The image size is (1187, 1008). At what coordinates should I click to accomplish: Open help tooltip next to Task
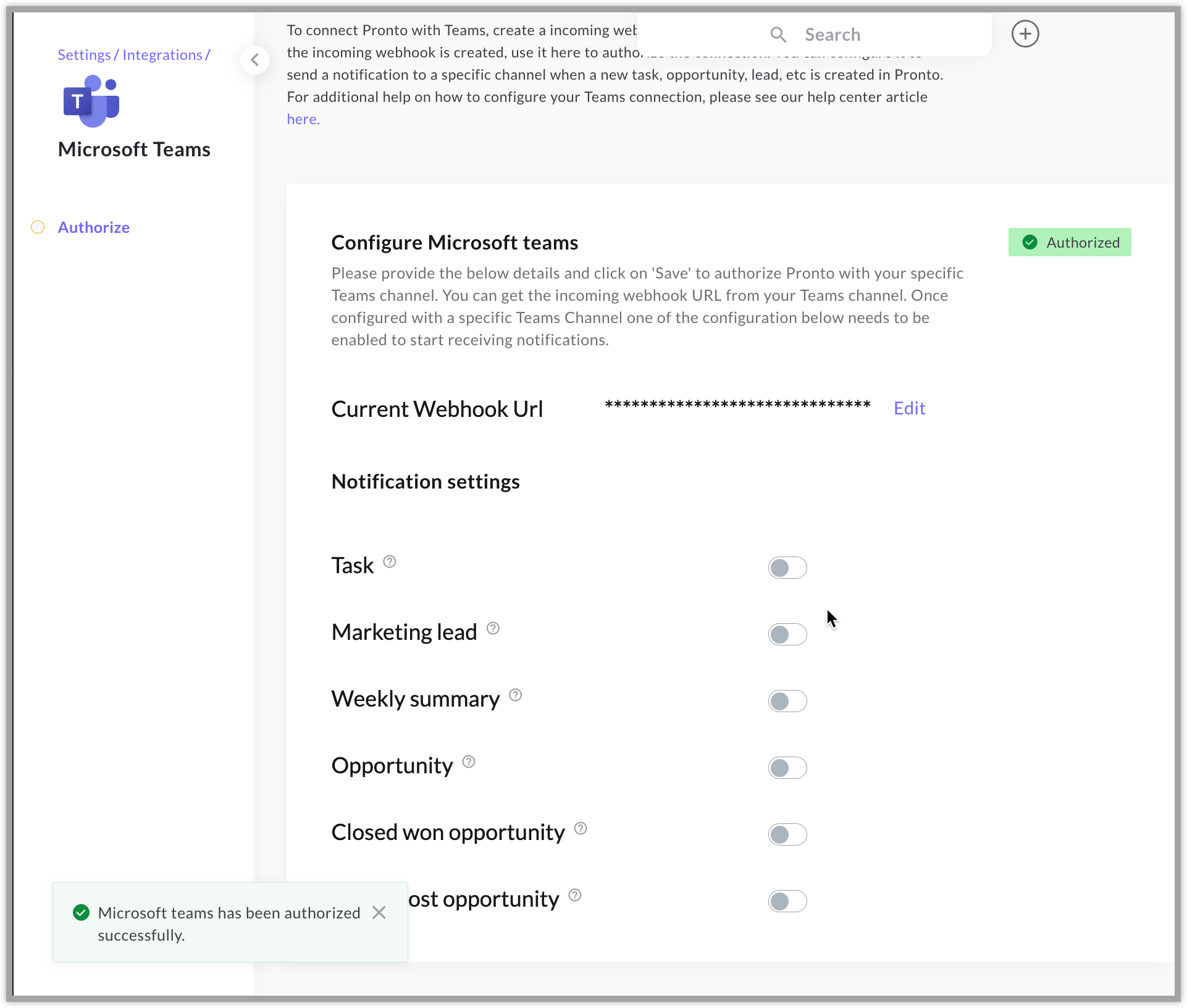point(390,561)
